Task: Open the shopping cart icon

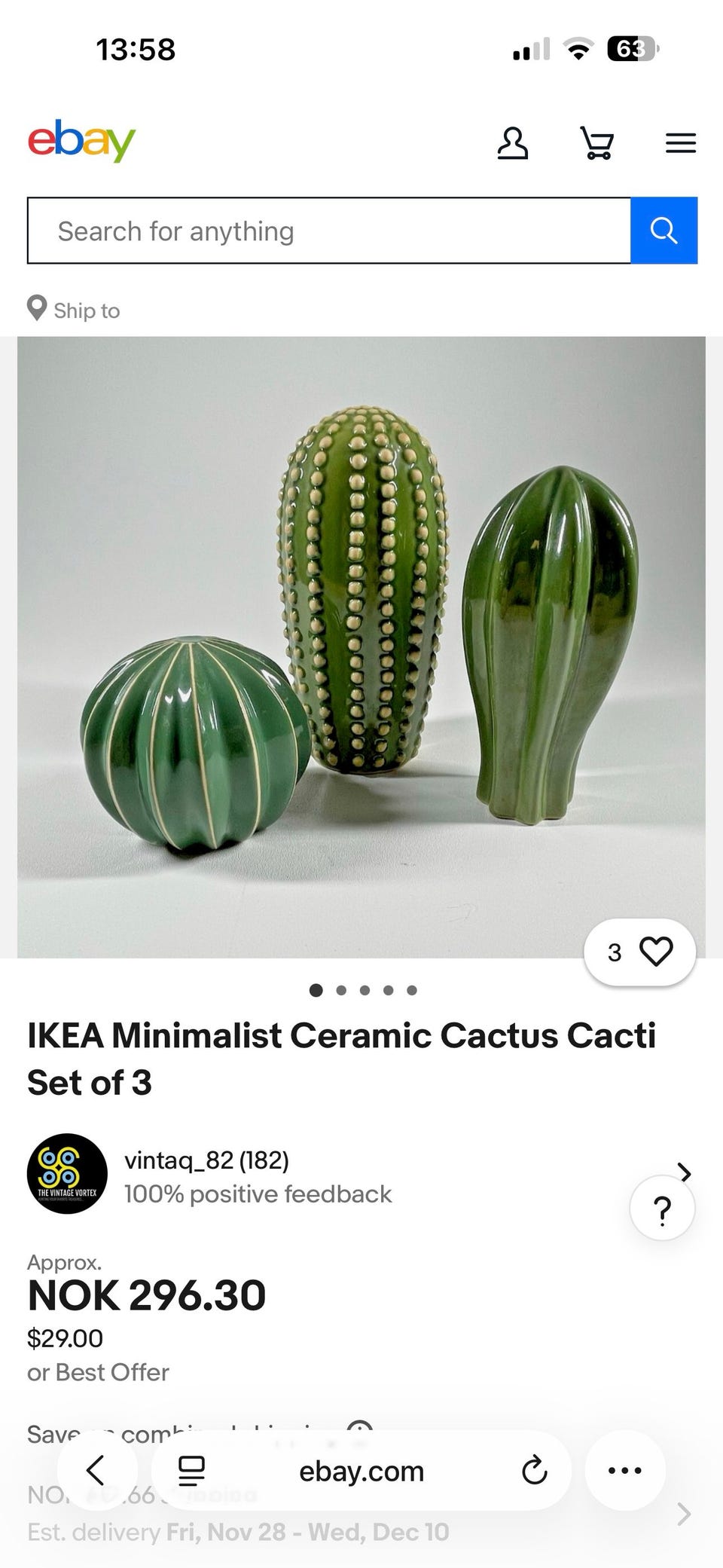Action: click(596, 142)
